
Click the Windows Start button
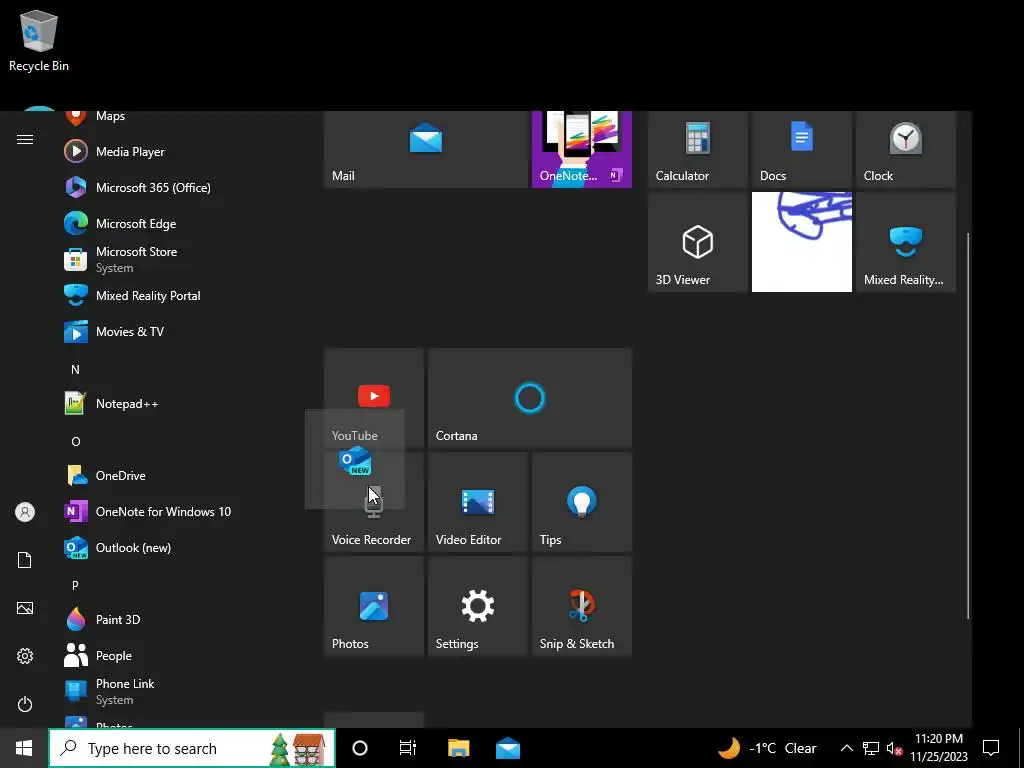(24, 748)
